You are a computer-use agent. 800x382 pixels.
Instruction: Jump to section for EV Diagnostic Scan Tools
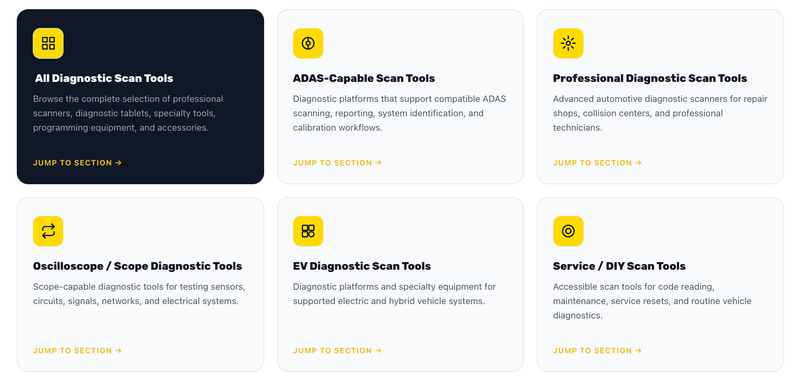coord(337,350)
